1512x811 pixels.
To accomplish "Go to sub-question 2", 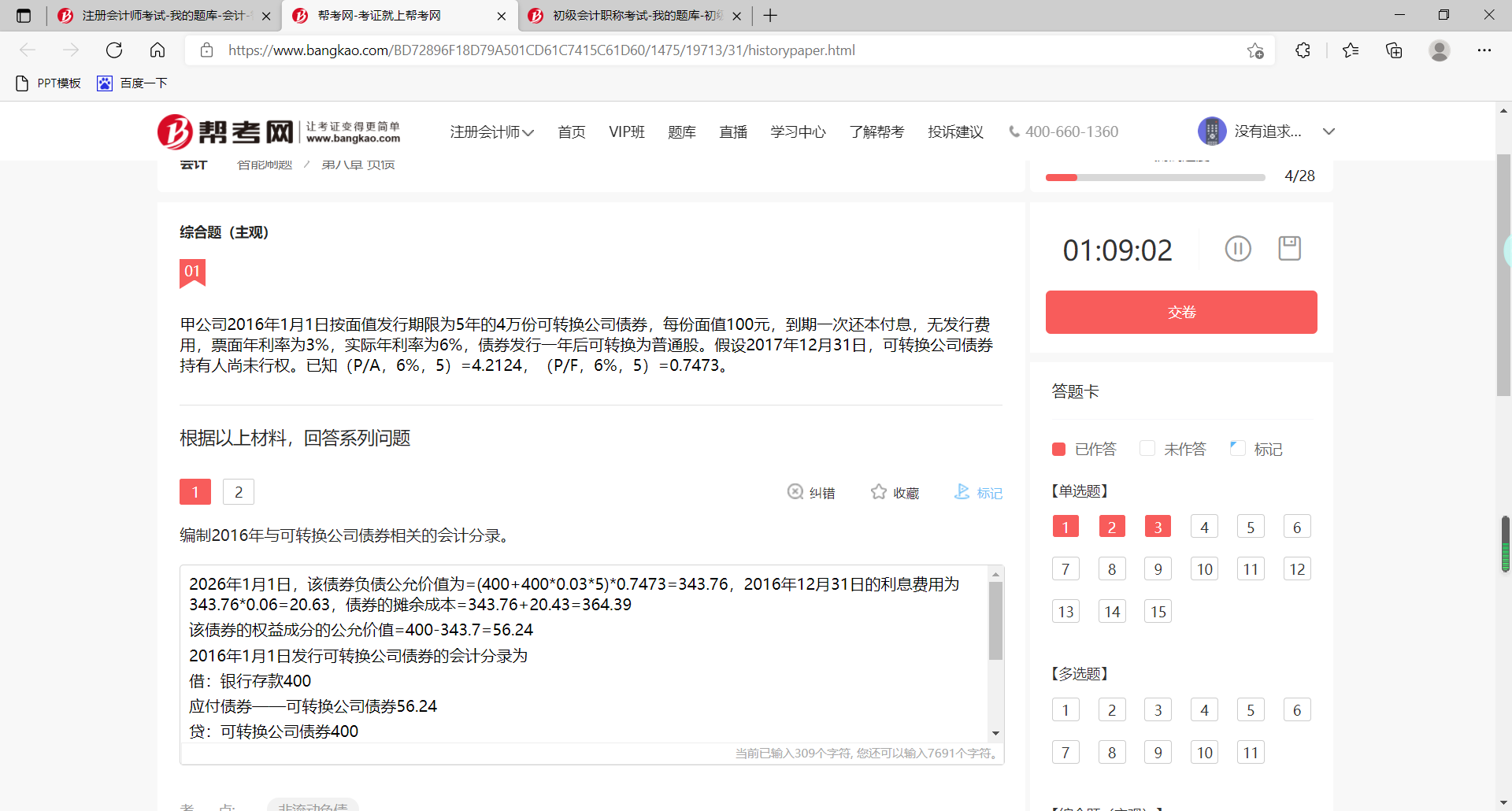I will coord(238,492).
